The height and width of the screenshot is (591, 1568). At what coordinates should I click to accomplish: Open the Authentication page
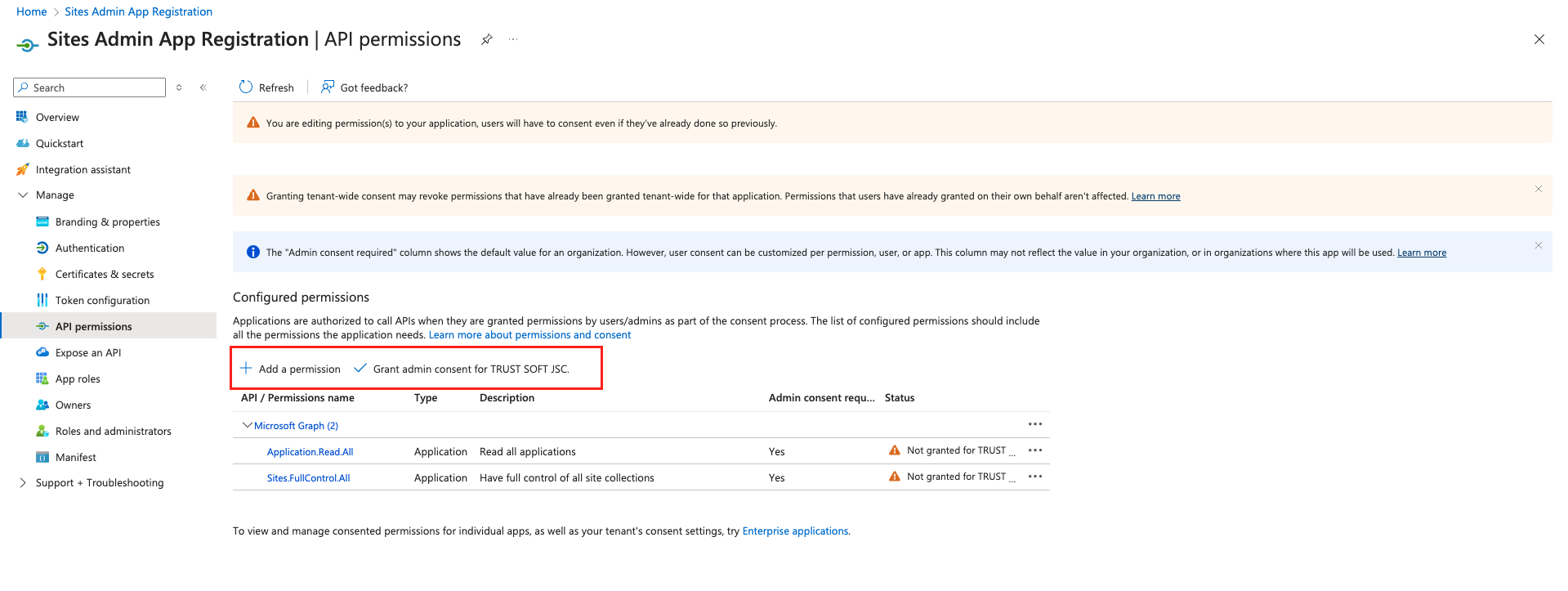pos(90,248)
